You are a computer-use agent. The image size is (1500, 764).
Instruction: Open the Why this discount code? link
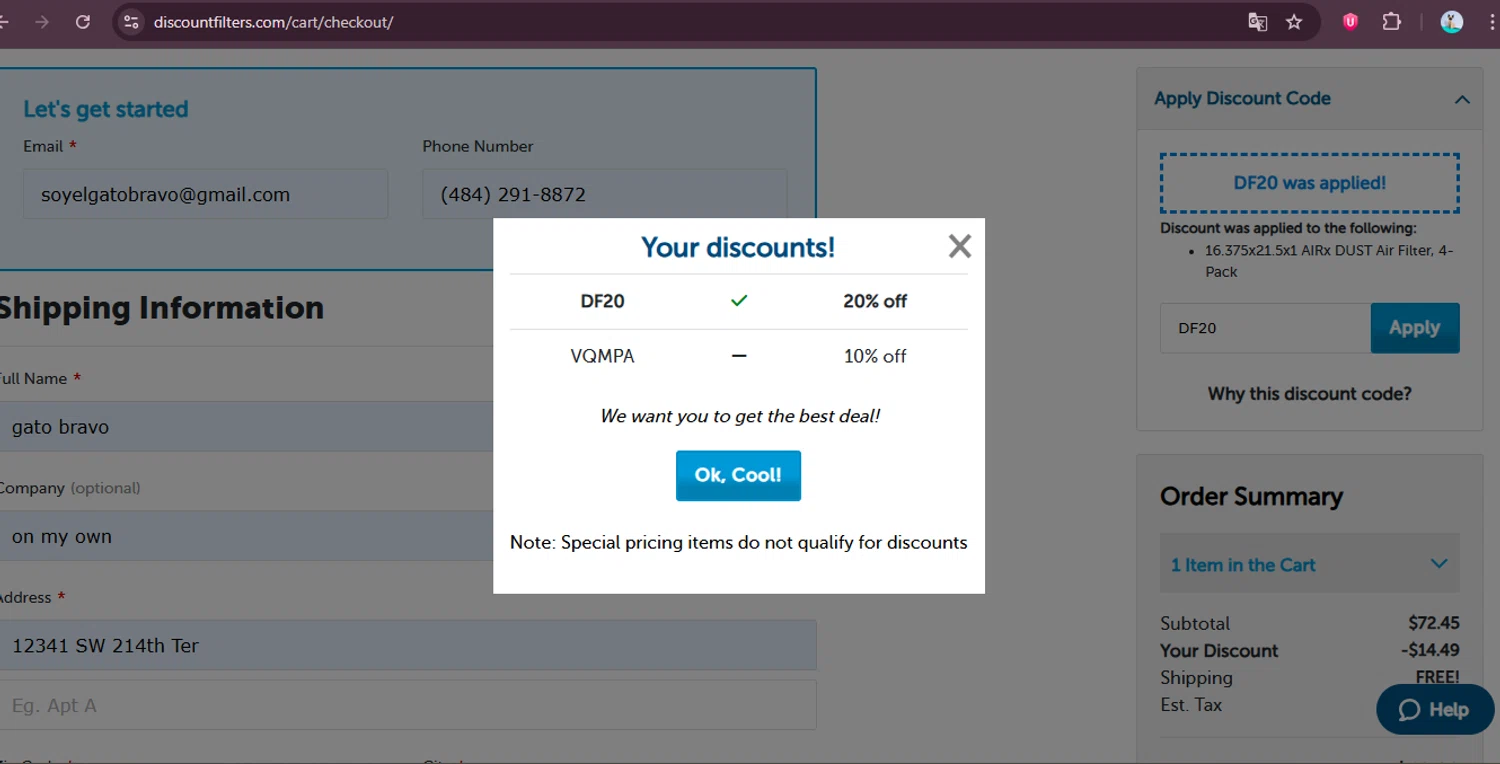tap(1309, 394)
